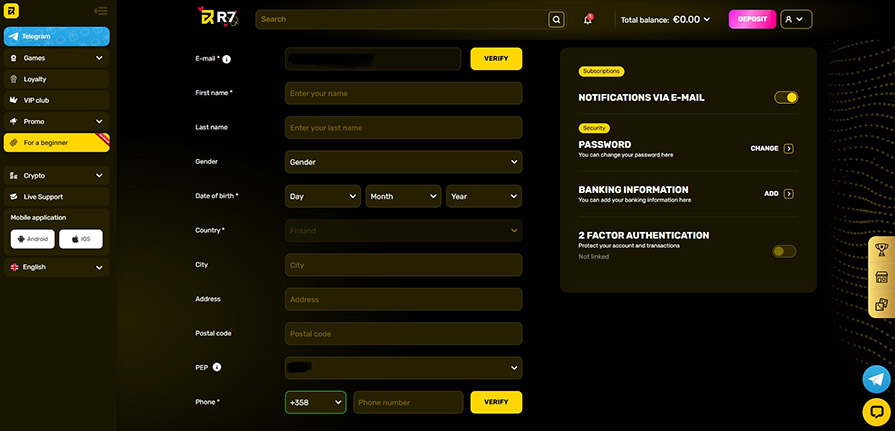Open the +358 phone code dropdown
895x431 pixels.
315,402
